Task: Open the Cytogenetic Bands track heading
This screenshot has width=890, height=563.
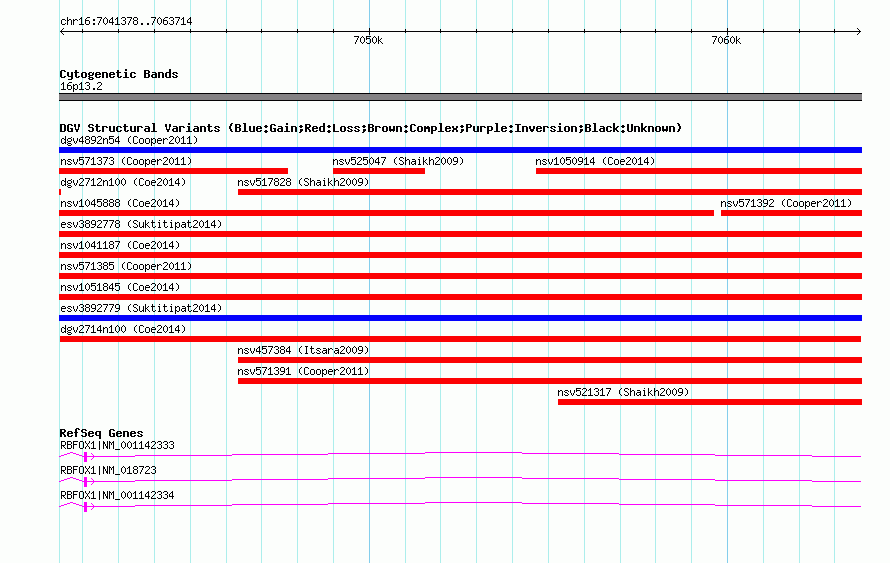Action: click(119, 74)
